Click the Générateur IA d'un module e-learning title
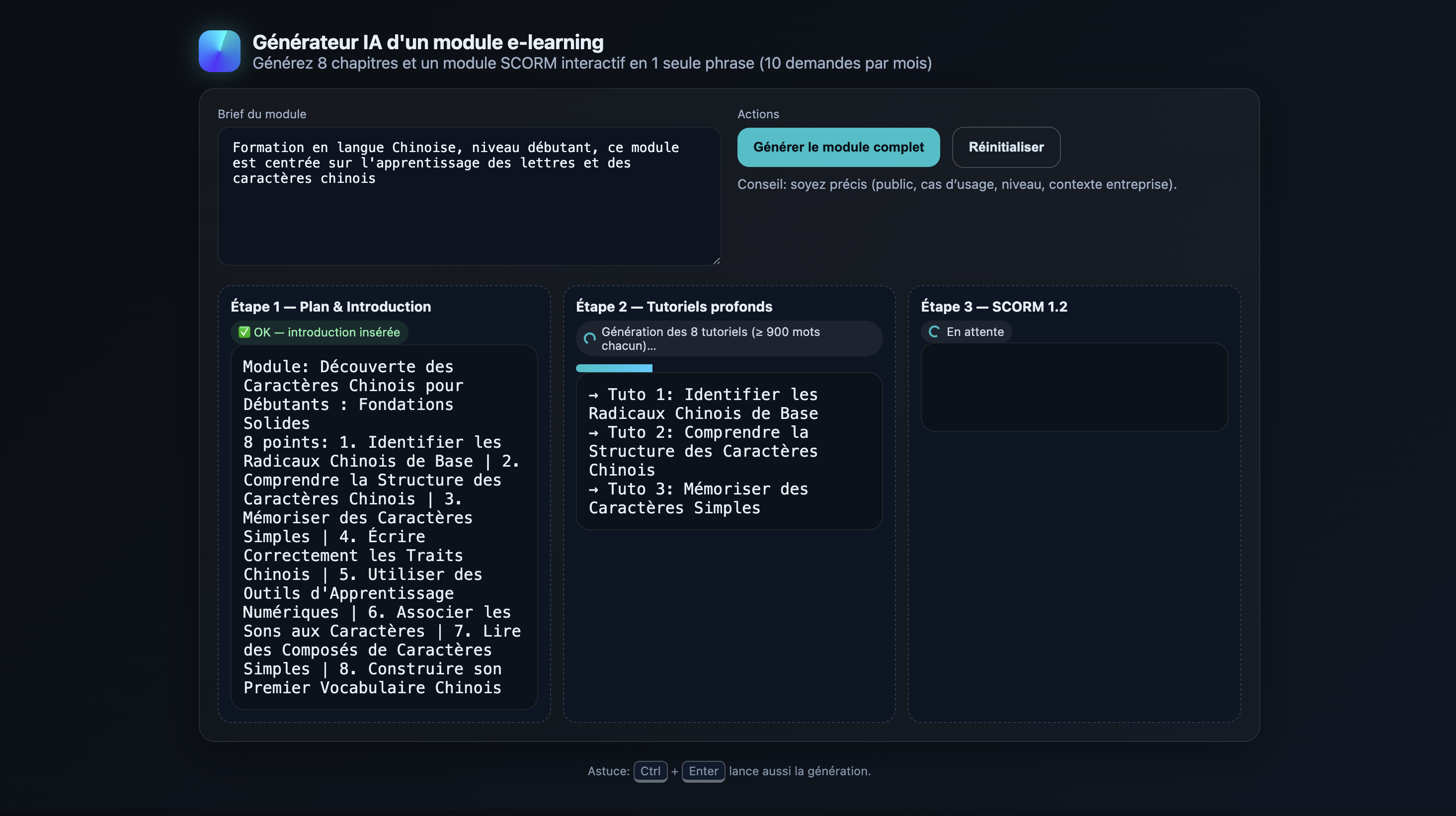The image size is (1456, 816). pyautogui.click(x=428, y=42)
